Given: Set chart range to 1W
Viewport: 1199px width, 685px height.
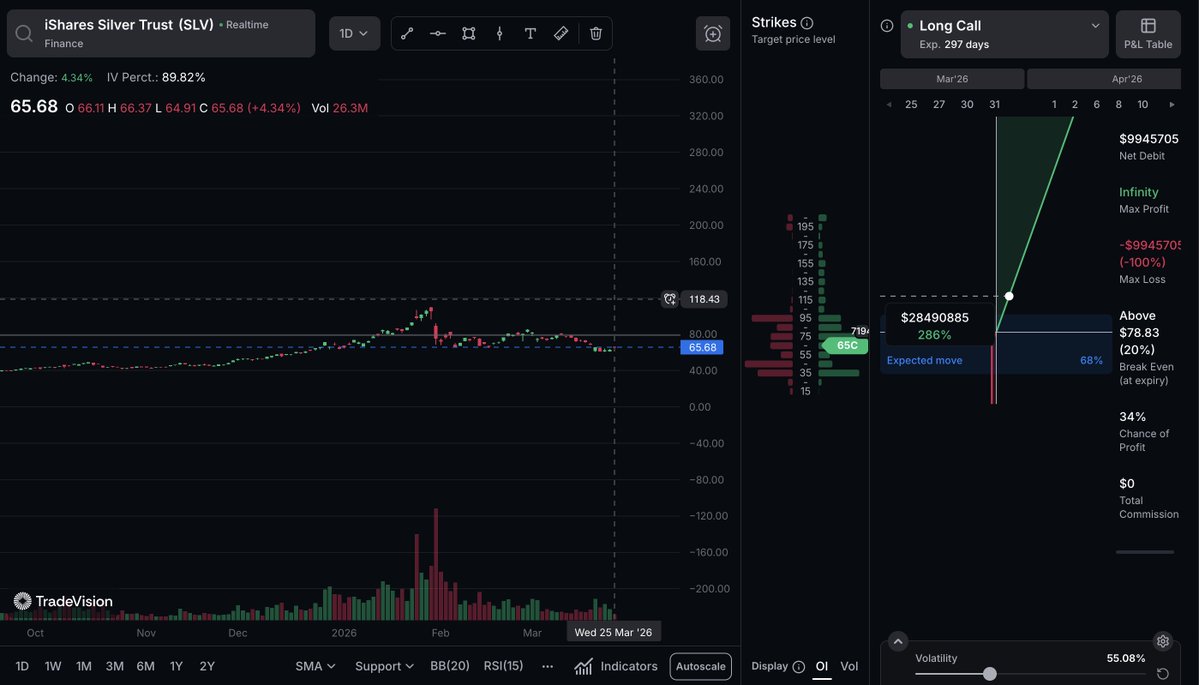Looking at the screenshot, I should [53, 667].
